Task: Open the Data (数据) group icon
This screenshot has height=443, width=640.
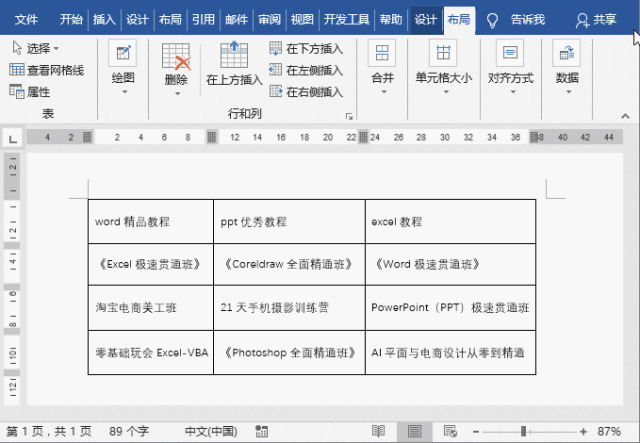Action: 567,53
